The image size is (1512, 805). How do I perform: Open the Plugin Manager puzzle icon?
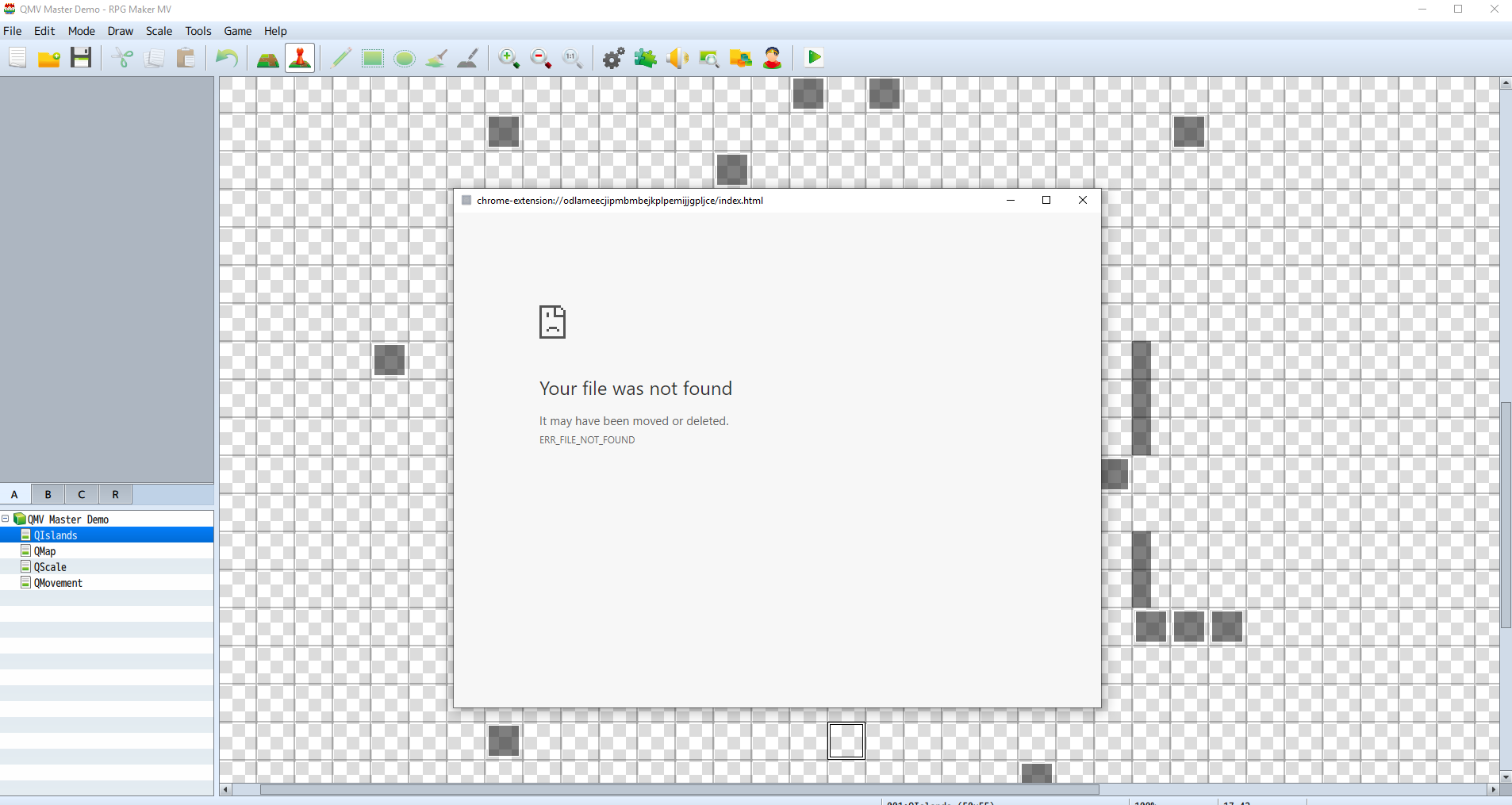point(646,58)
